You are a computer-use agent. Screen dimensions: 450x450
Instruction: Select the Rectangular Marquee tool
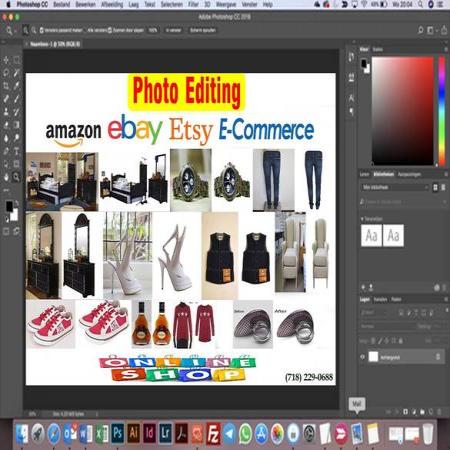pyautogui.click(x=16, y=60)
